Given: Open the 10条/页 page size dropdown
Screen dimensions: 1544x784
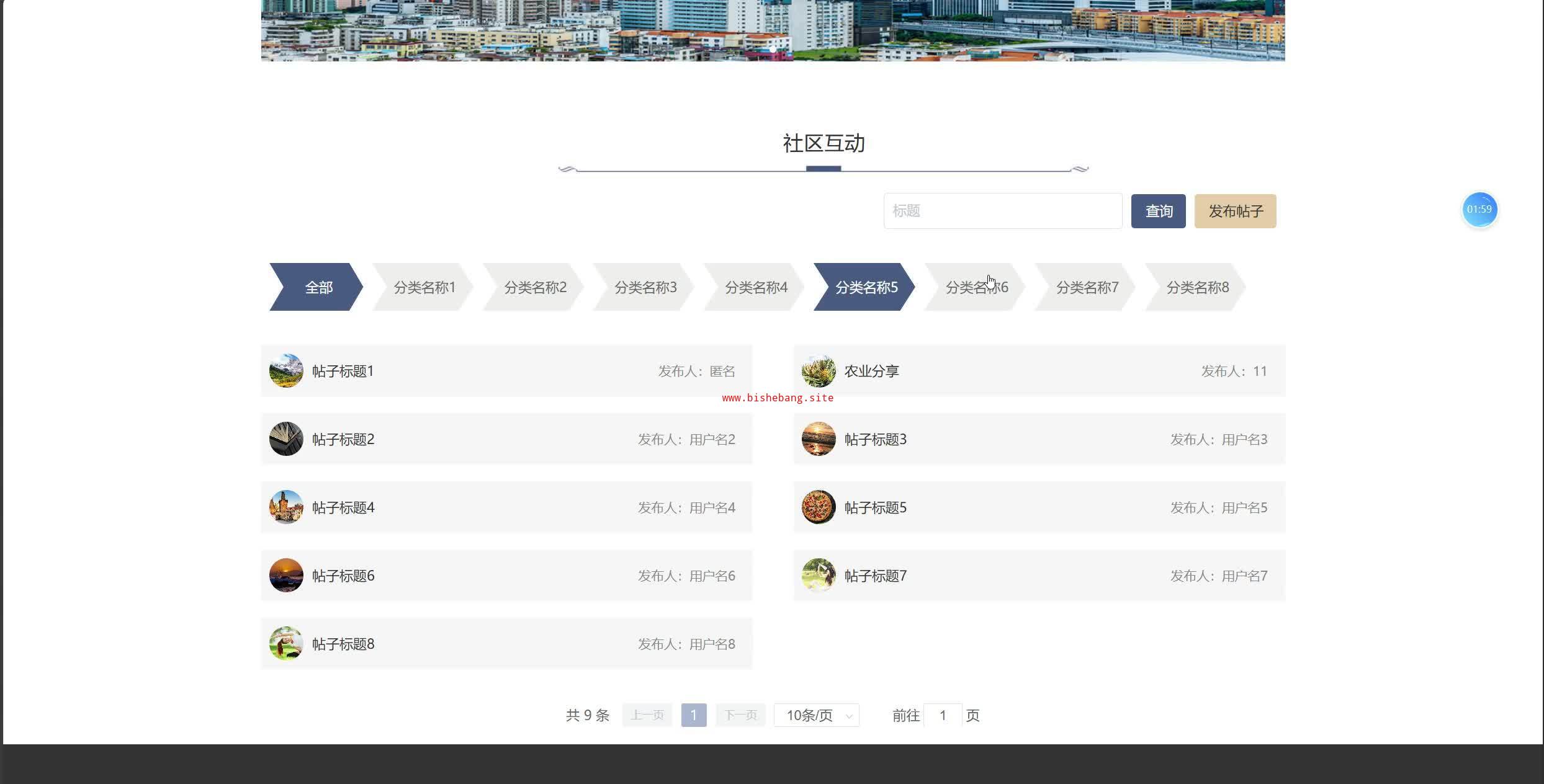Looking at the screenshot, I should 816,715.
